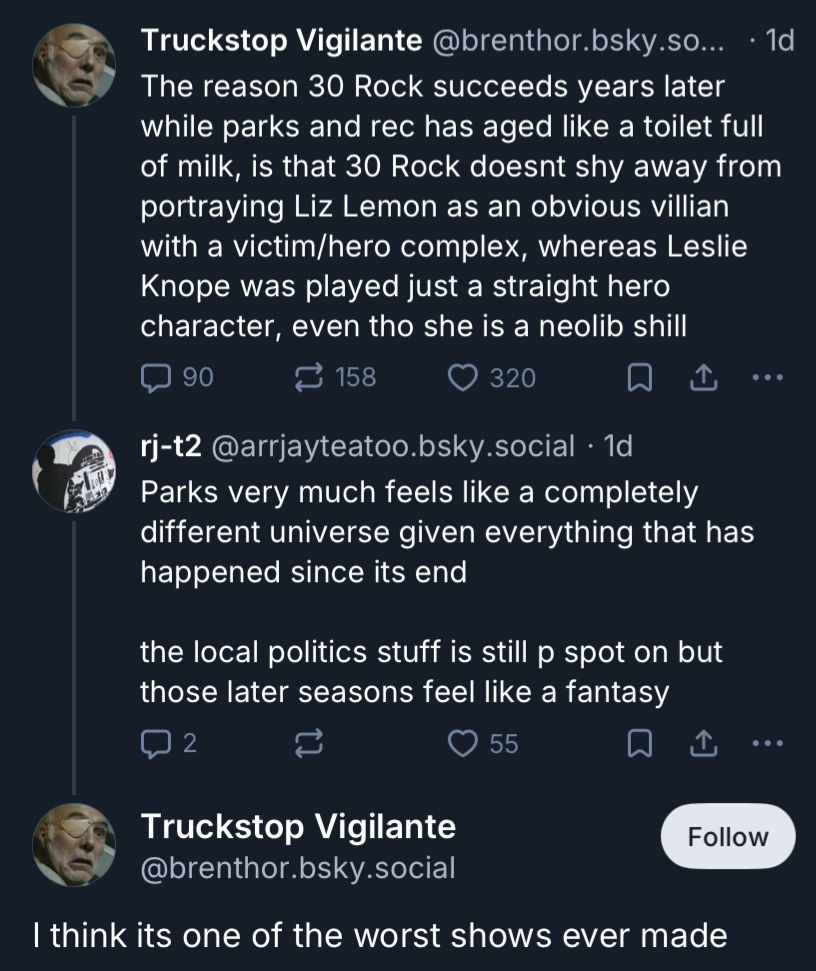Open avatar next to the Follow button
This screenshot has height=971, width=816.
point(74,845)
